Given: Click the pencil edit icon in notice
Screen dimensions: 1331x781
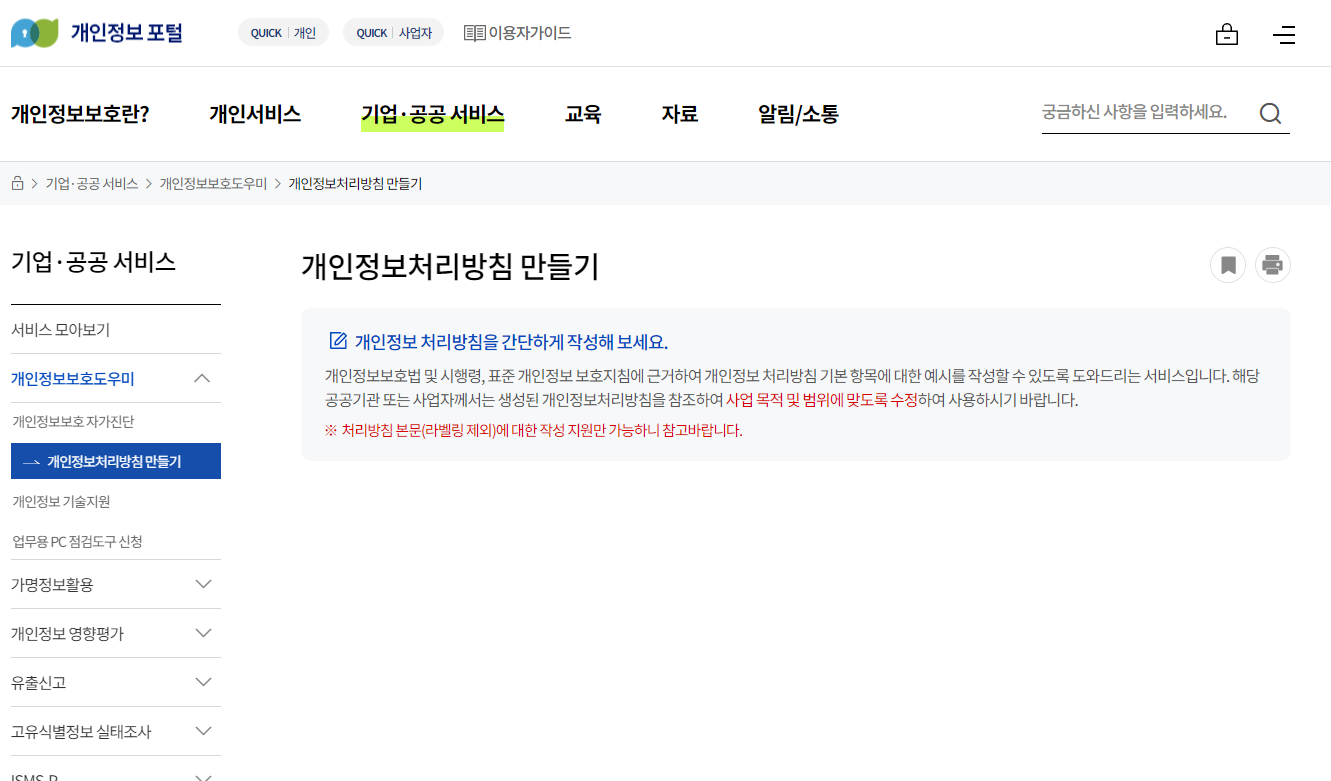Looking at the screenshot, I should pos(338,340).
